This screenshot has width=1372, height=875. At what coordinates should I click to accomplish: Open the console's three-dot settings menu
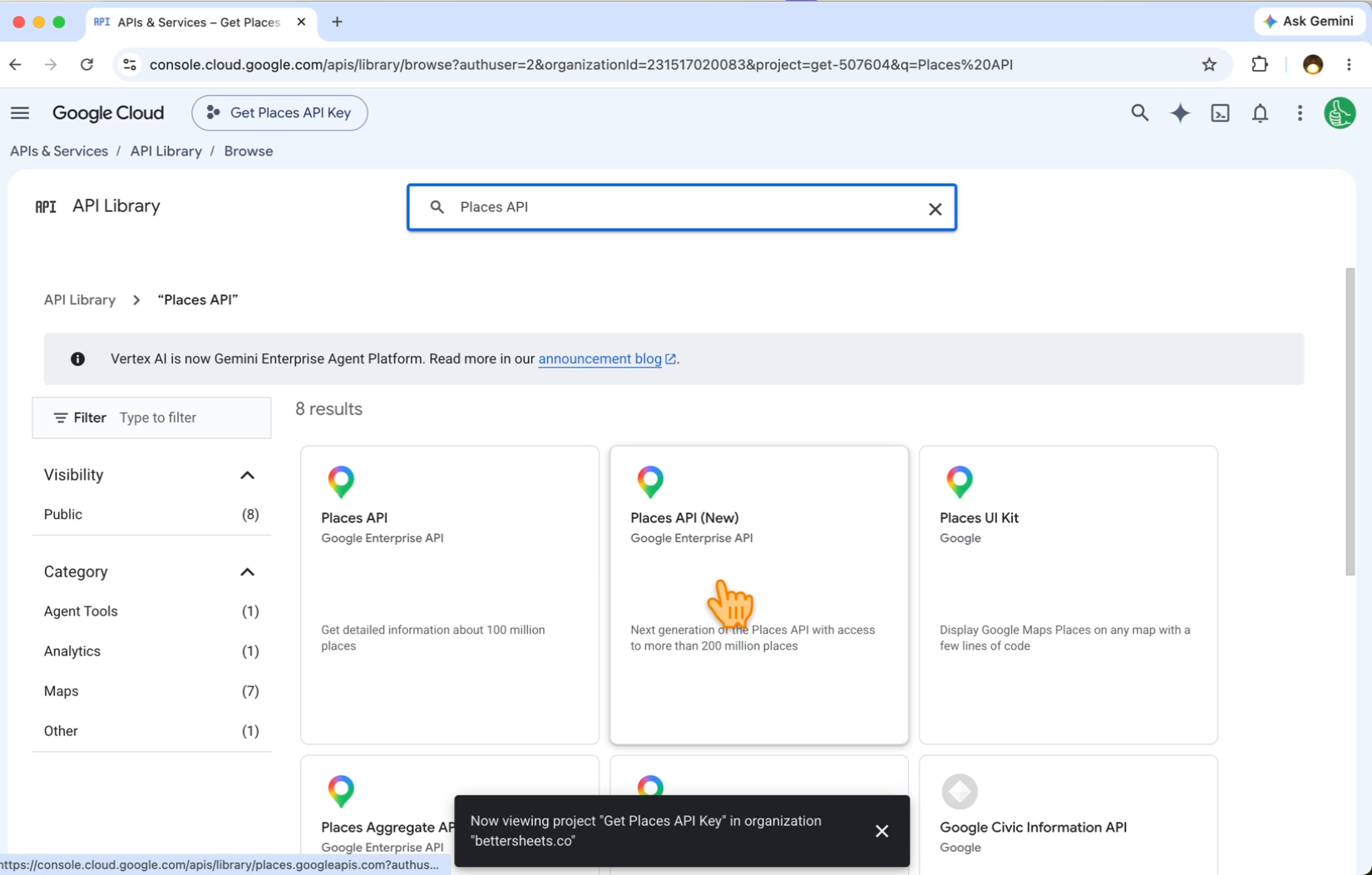click(x=1300, y=113)
